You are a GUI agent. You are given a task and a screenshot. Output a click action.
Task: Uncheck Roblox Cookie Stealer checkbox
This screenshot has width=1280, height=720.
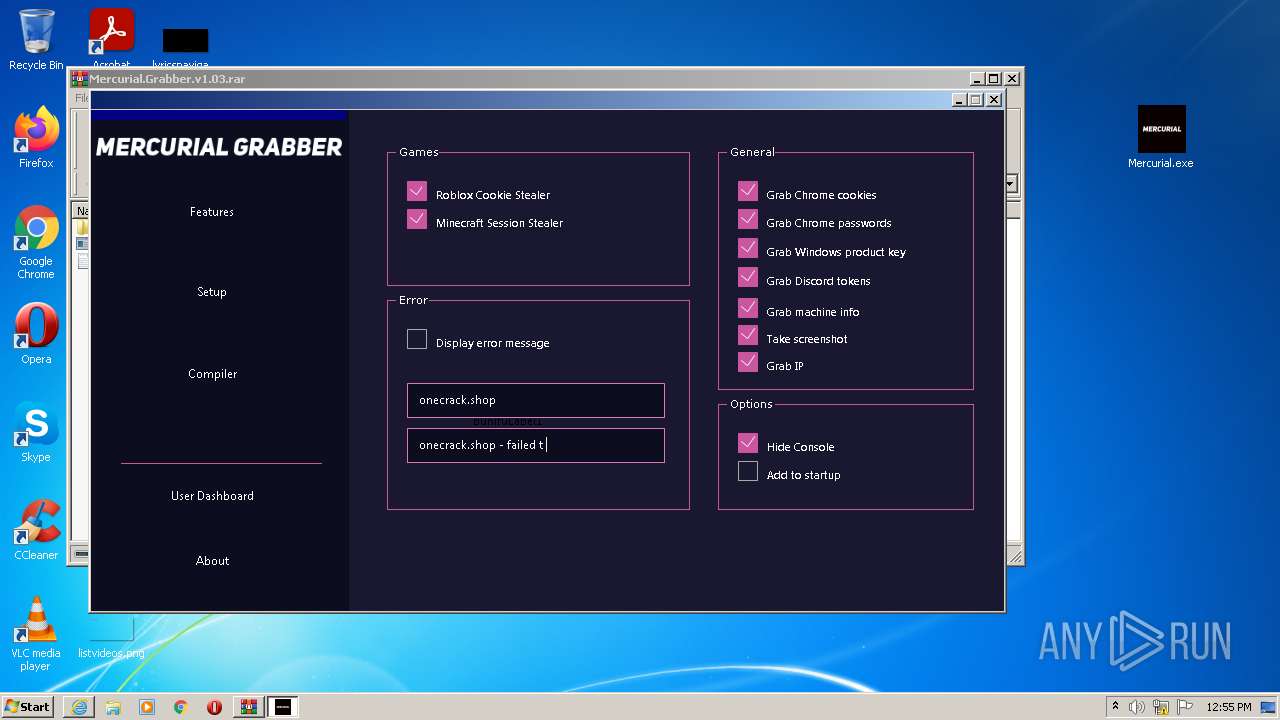tap(417, 191)
